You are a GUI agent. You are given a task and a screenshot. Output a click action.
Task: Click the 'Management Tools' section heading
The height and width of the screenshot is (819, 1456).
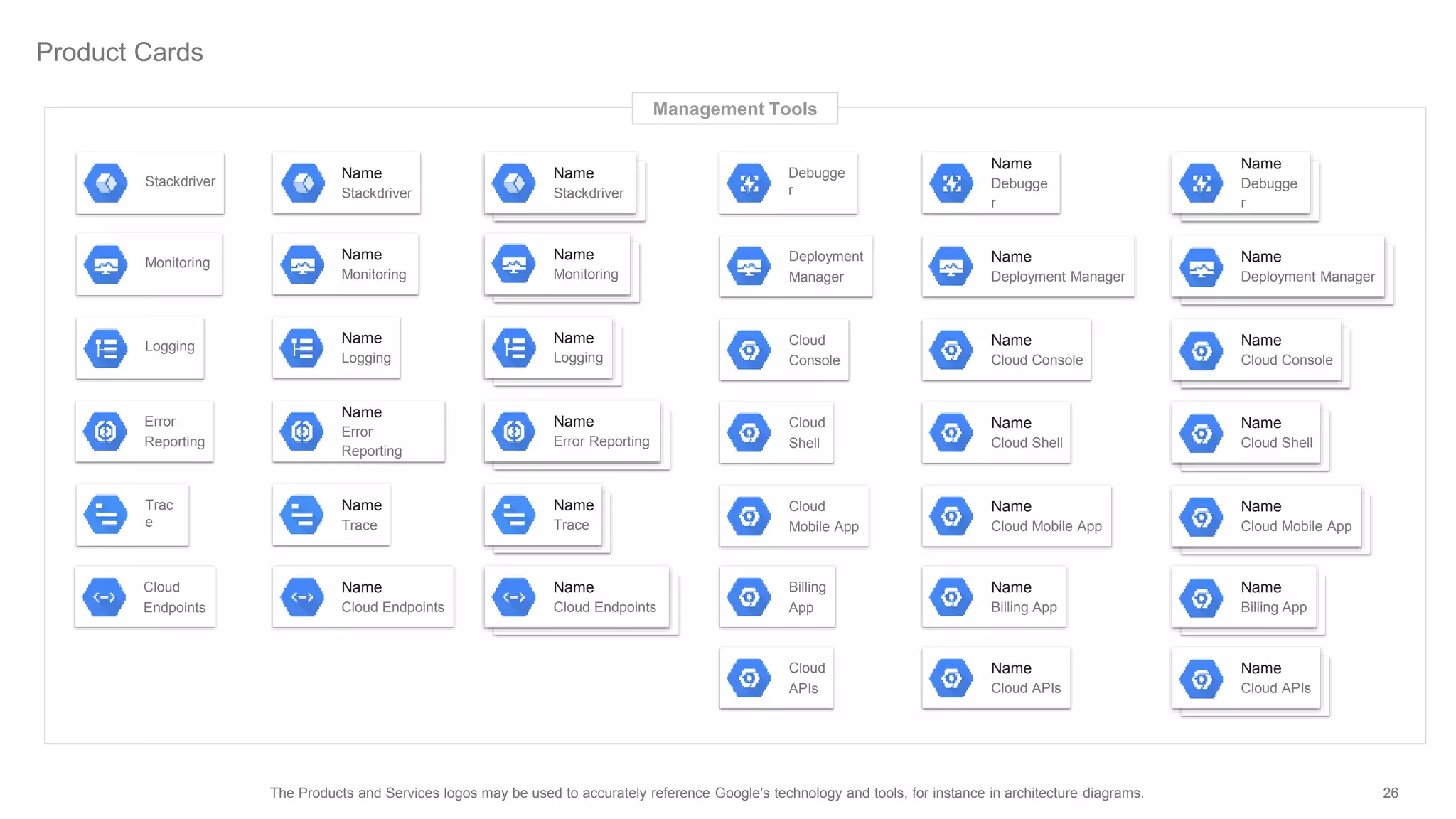point(735,109)
